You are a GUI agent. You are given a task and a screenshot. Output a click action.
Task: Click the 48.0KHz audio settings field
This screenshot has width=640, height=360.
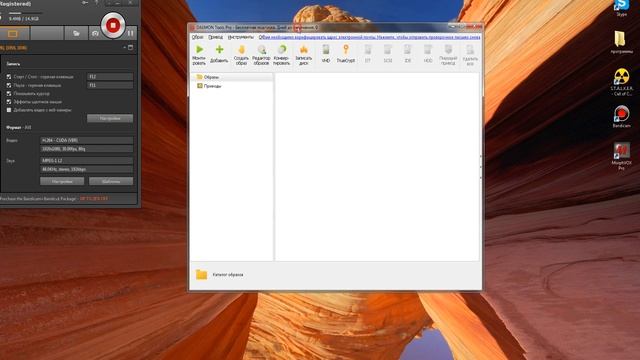point(86,169)
